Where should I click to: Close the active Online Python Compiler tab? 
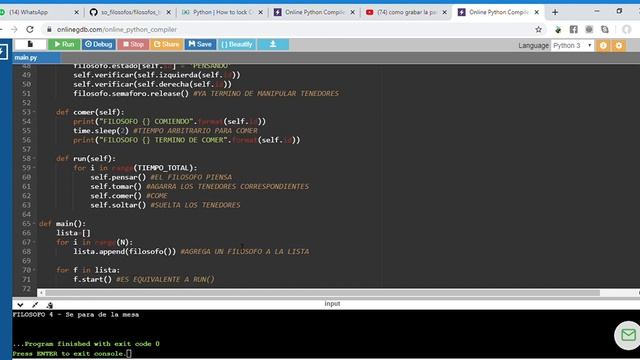click(537, 12)
